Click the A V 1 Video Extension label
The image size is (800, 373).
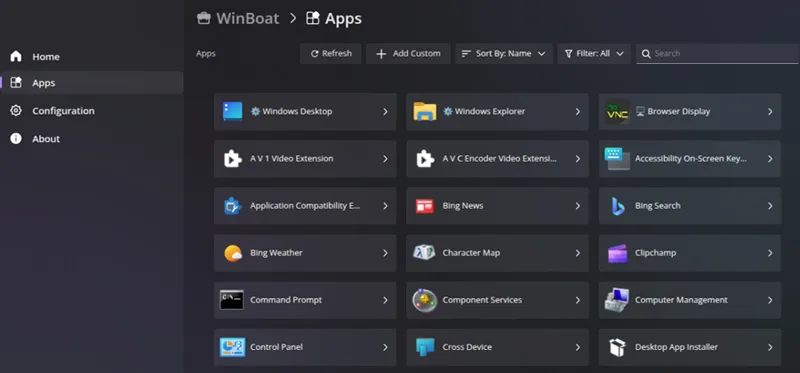tap(291, 159)
